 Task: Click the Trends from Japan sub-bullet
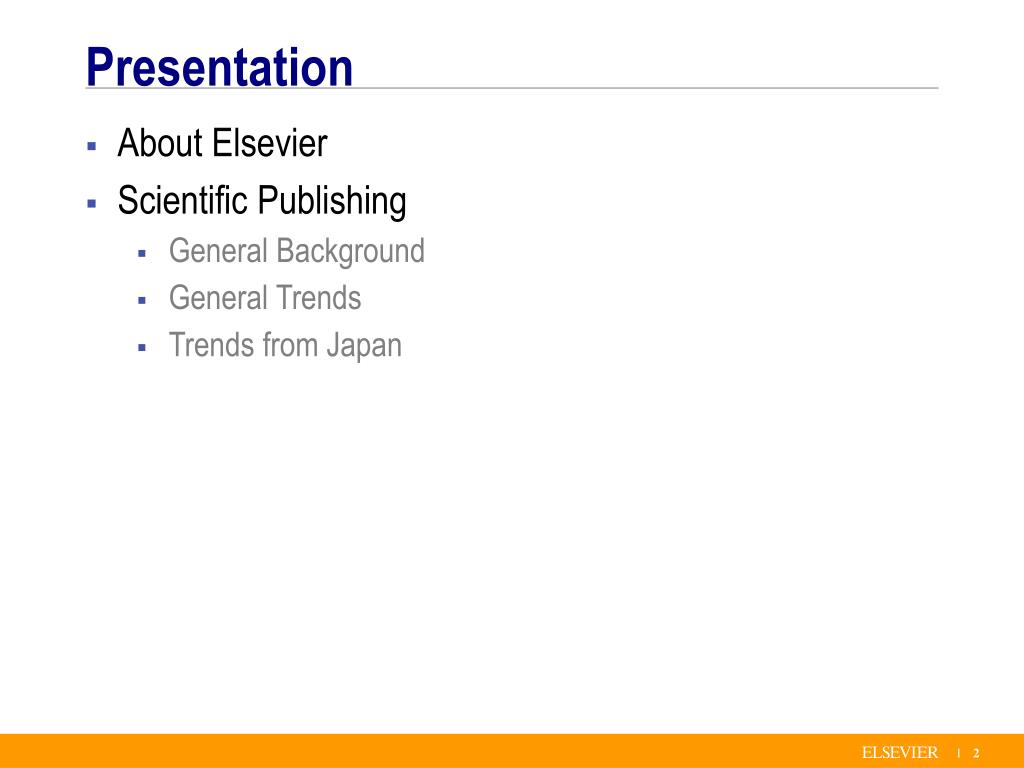285,345
